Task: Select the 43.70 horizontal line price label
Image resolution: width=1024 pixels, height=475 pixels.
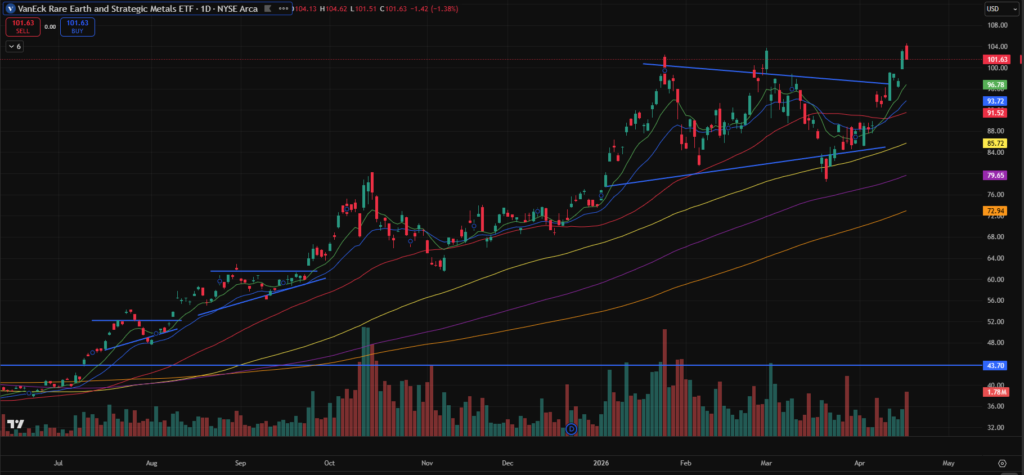Action: click(995, 365)
